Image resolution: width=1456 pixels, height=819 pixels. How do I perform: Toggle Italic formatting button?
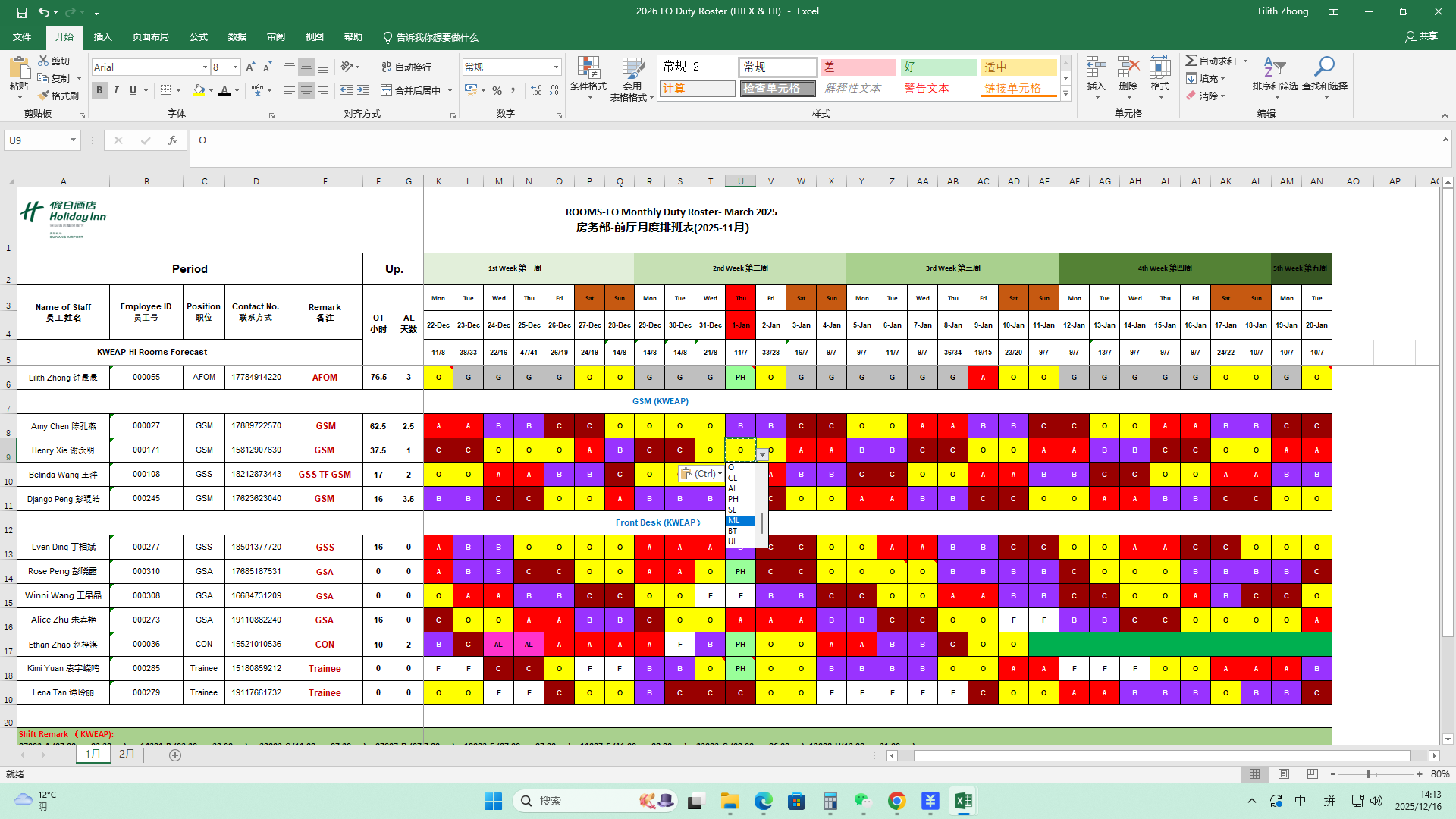[x=116, y=90]
